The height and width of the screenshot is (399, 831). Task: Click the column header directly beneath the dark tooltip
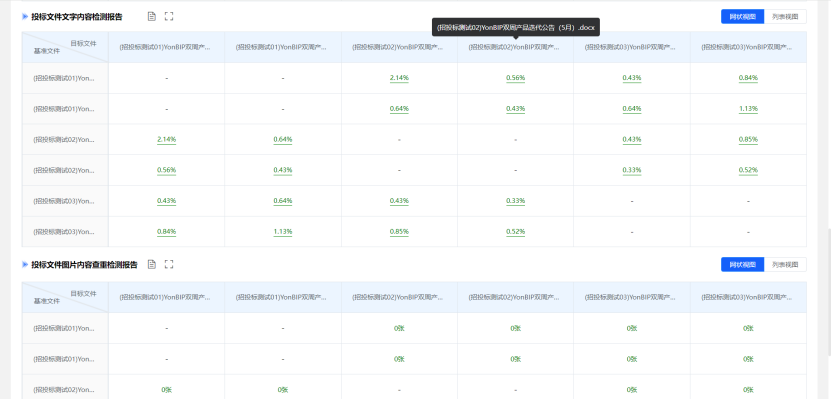[515, 47]
